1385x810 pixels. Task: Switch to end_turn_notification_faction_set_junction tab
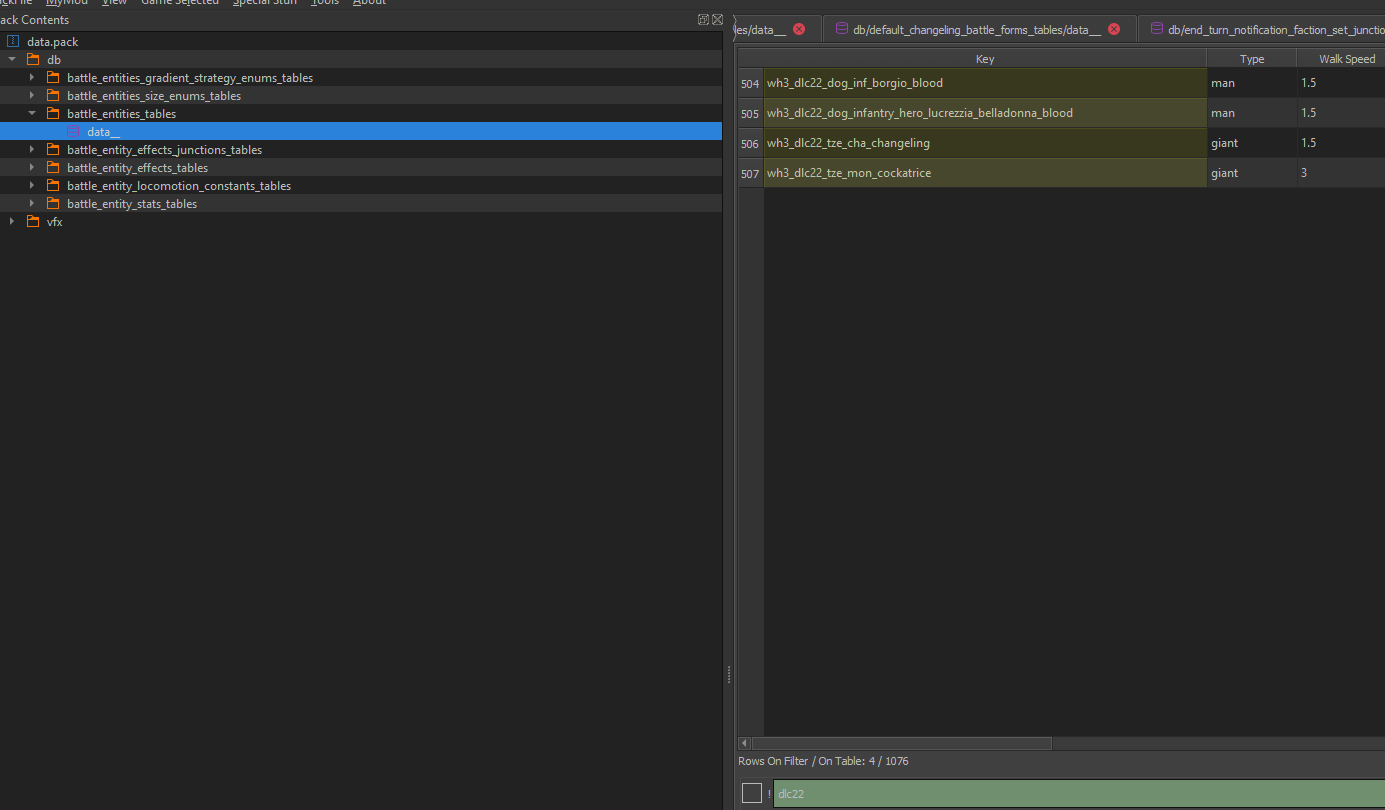click(x=1262, y=29)
